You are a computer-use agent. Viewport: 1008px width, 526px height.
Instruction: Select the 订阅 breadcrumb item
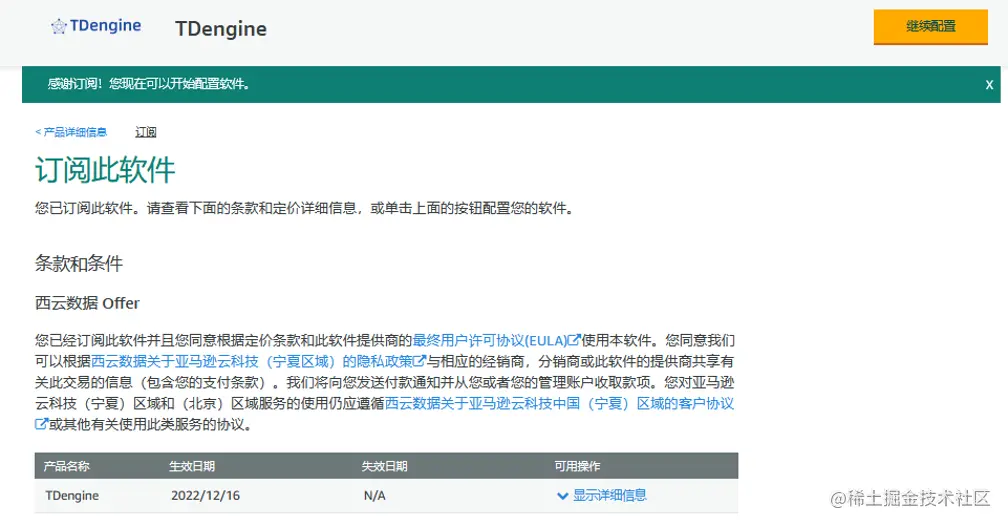coord(146,132)
